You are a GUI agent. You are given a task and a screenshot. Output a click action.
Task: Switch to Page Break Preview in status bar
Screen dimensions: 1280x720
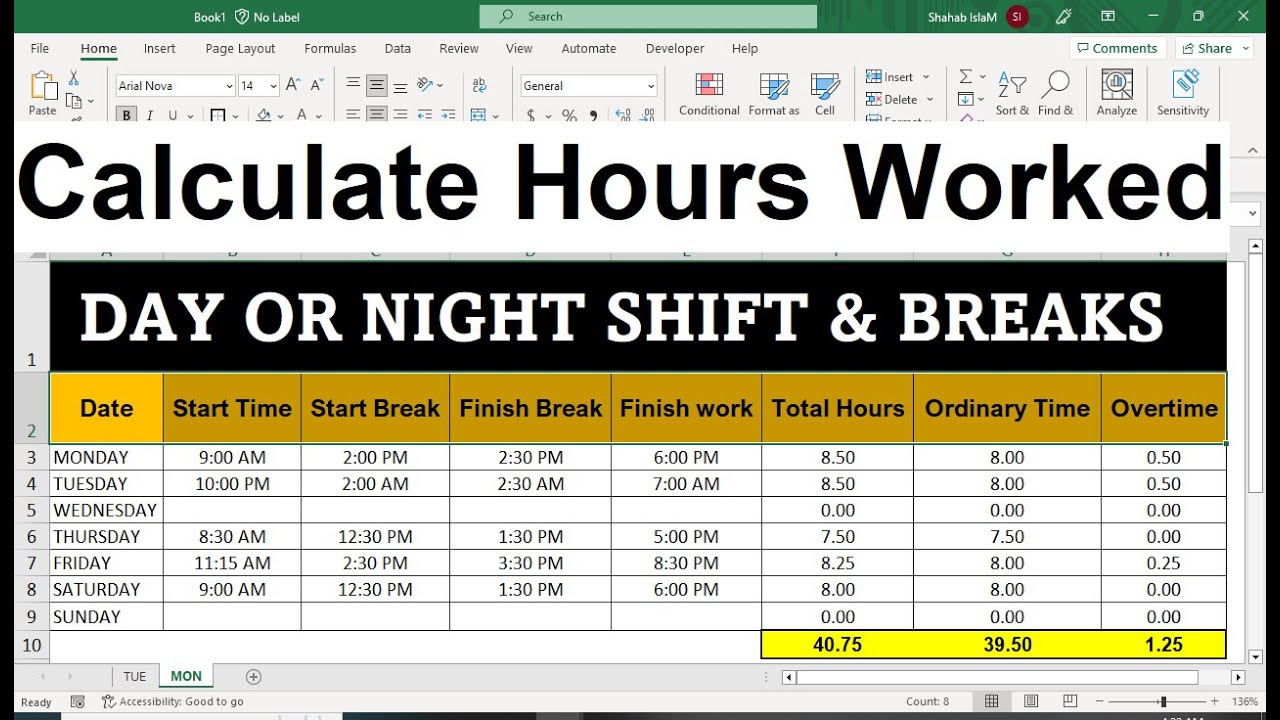click(x=1069, y=701)
